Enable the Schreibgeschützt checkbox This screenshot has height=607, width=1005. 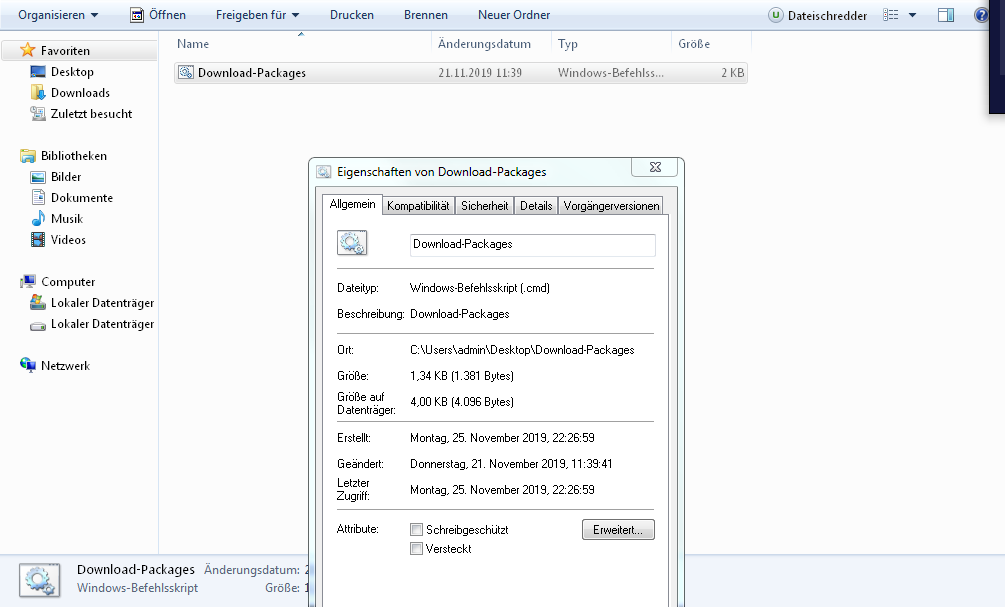417,529
